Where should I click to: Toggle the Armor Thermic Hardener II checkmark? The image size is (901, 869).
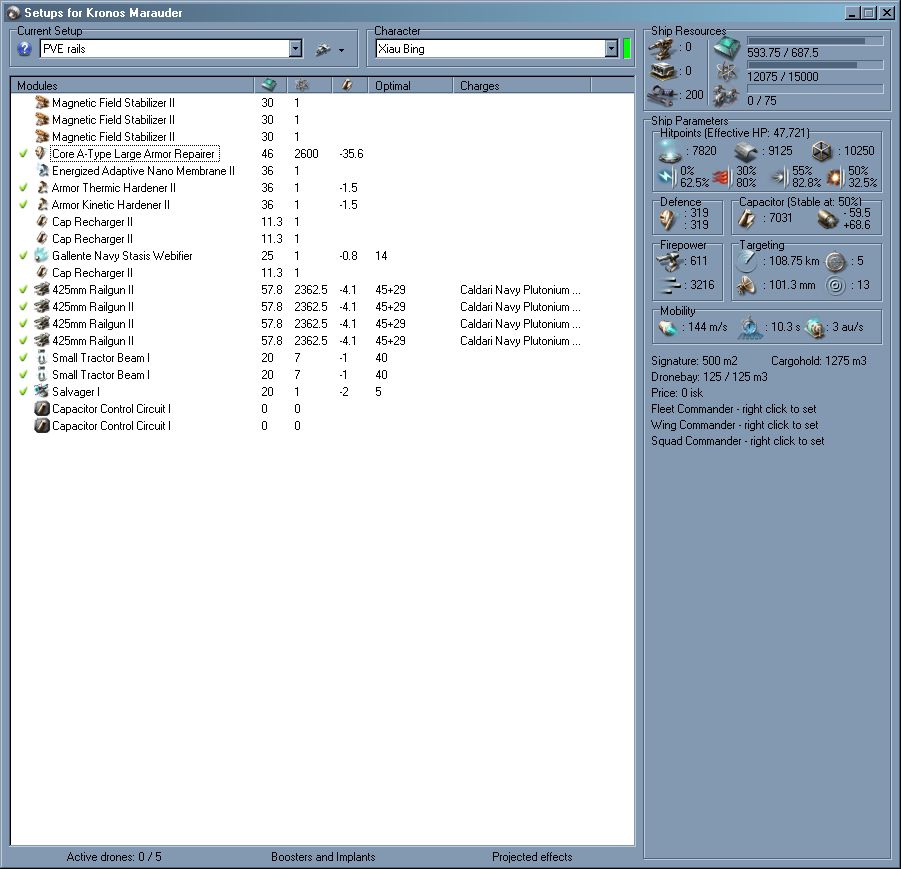point(23,187)
